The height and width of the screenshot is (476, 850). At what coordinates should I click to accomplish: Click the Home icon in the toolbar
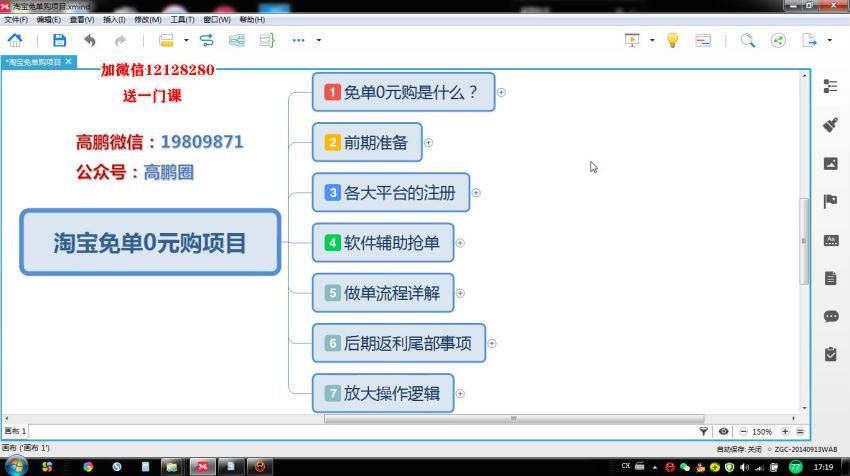pos(15,40)
